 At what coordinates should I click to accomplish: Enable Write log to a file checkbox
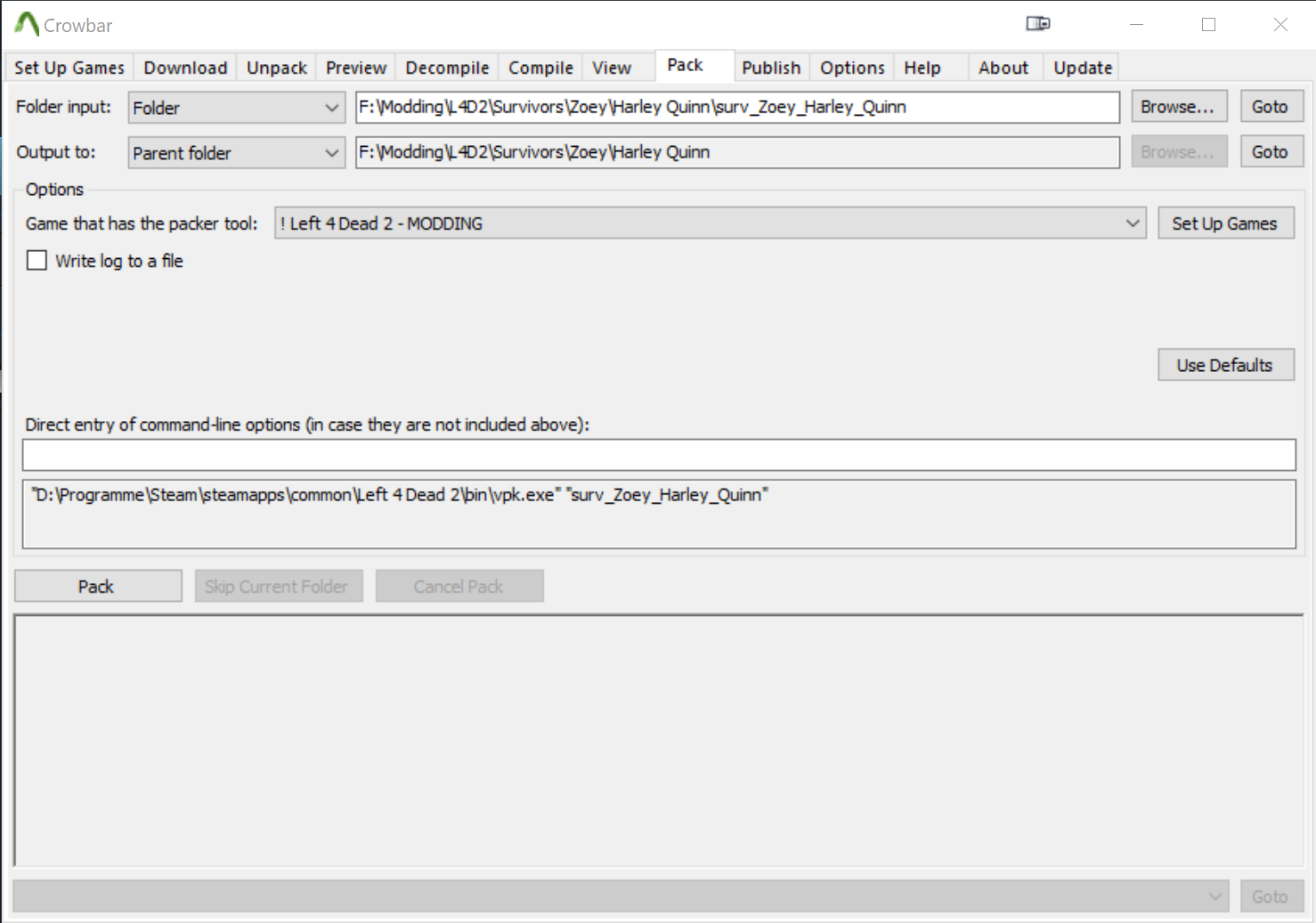pos(37,261)
